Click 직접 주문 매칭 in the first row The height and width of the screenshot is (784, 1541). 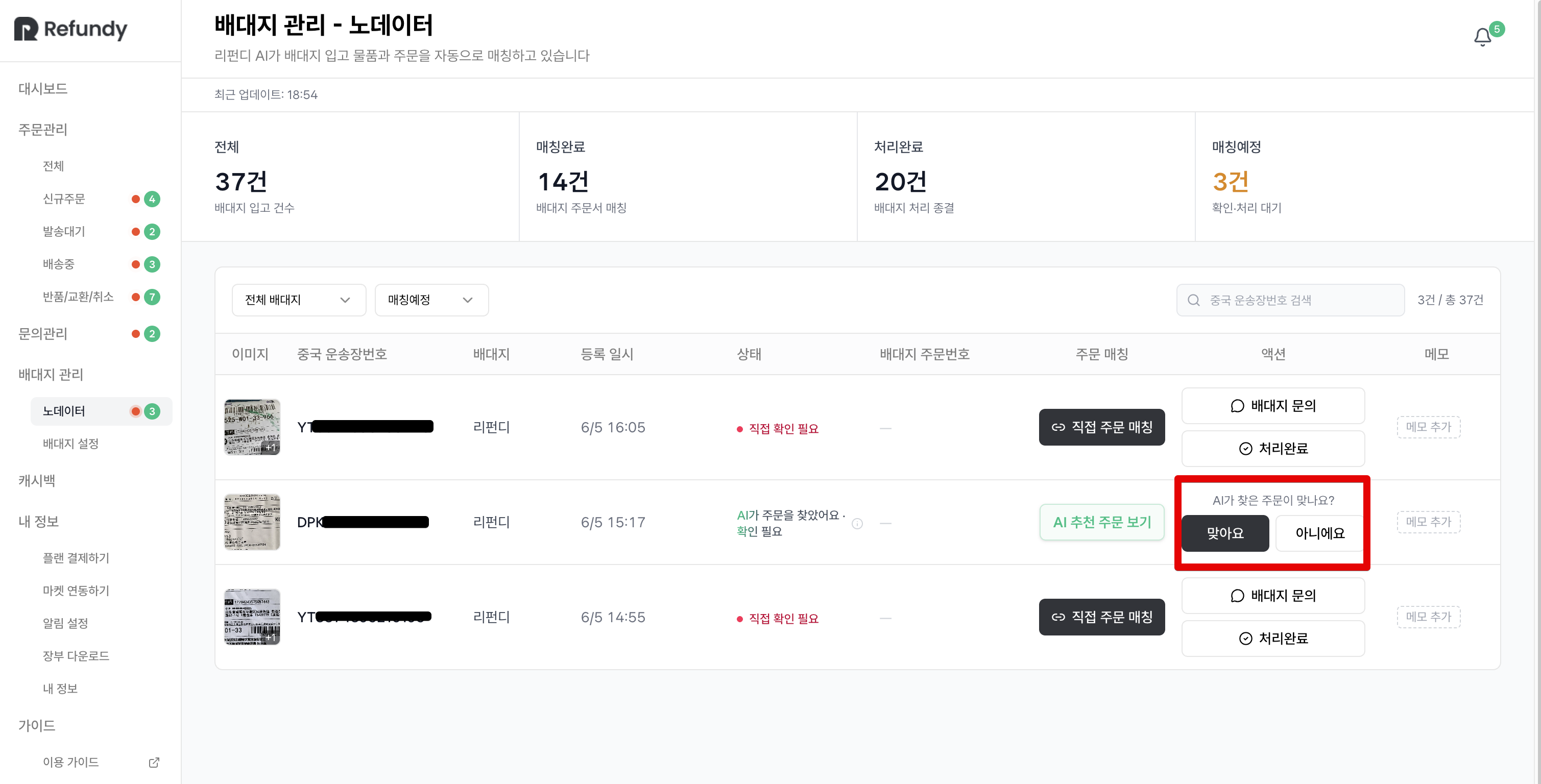point(1101,427)
